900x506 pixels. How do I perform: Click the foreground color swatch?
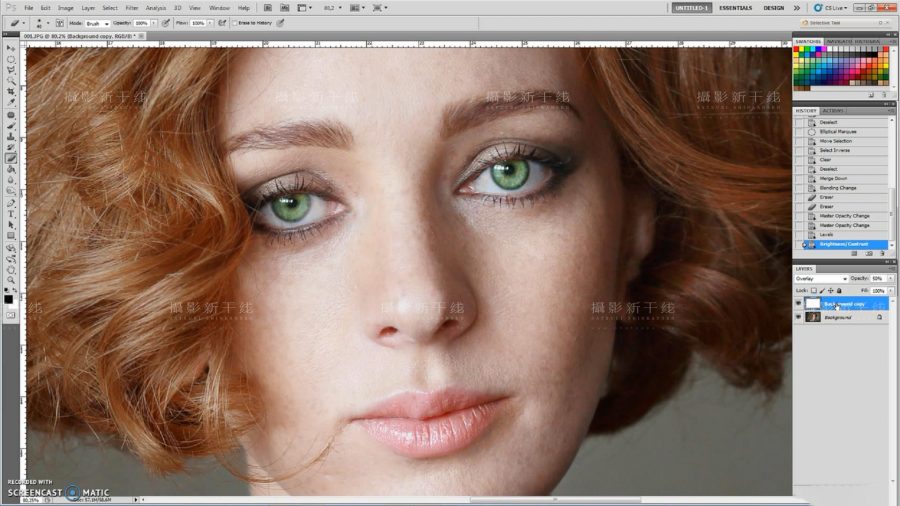click(x=9, y=299)
